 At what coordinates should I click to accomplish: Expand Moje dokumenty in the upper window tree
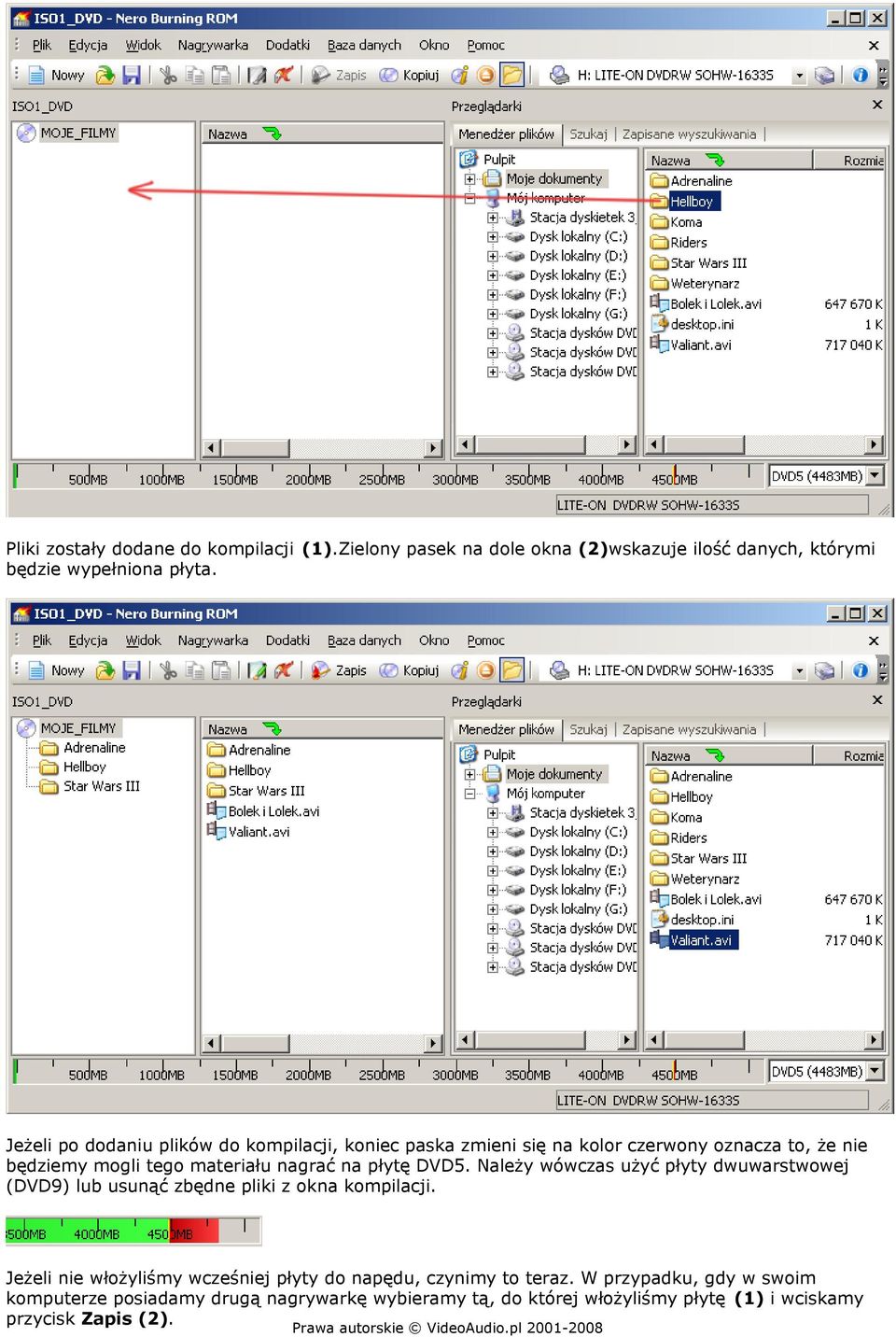tap(470, 179)
